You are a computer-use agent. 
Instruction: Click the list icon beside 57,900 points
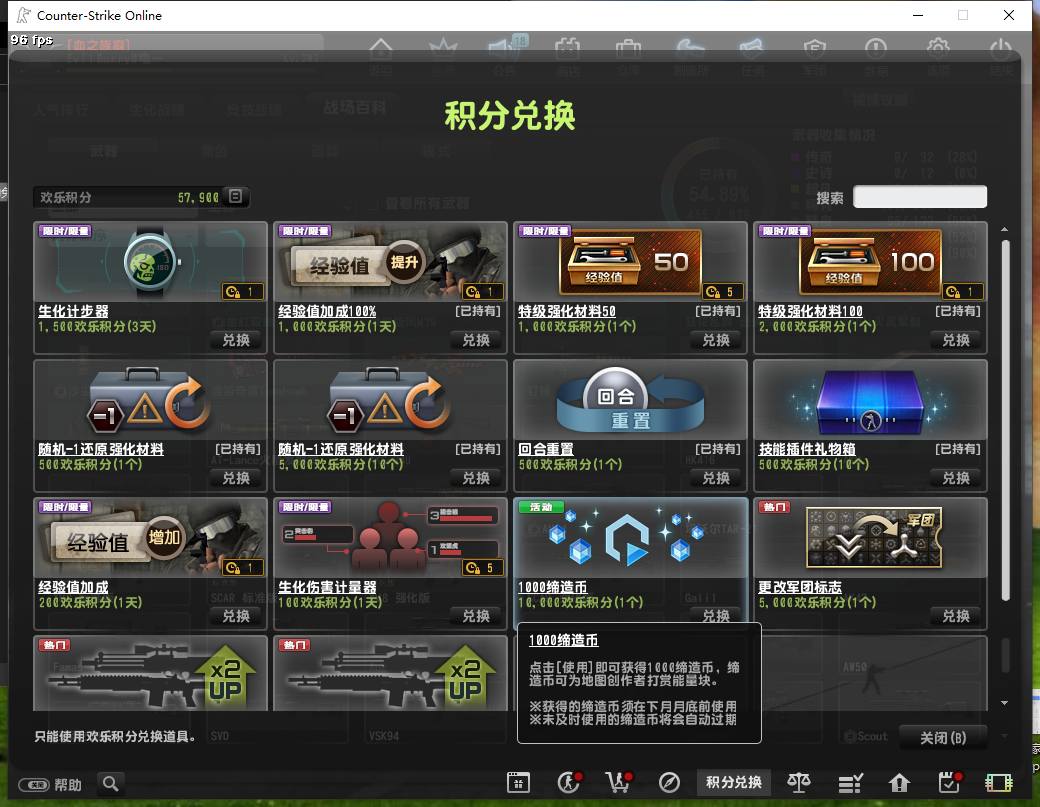(x=235, y=196)
